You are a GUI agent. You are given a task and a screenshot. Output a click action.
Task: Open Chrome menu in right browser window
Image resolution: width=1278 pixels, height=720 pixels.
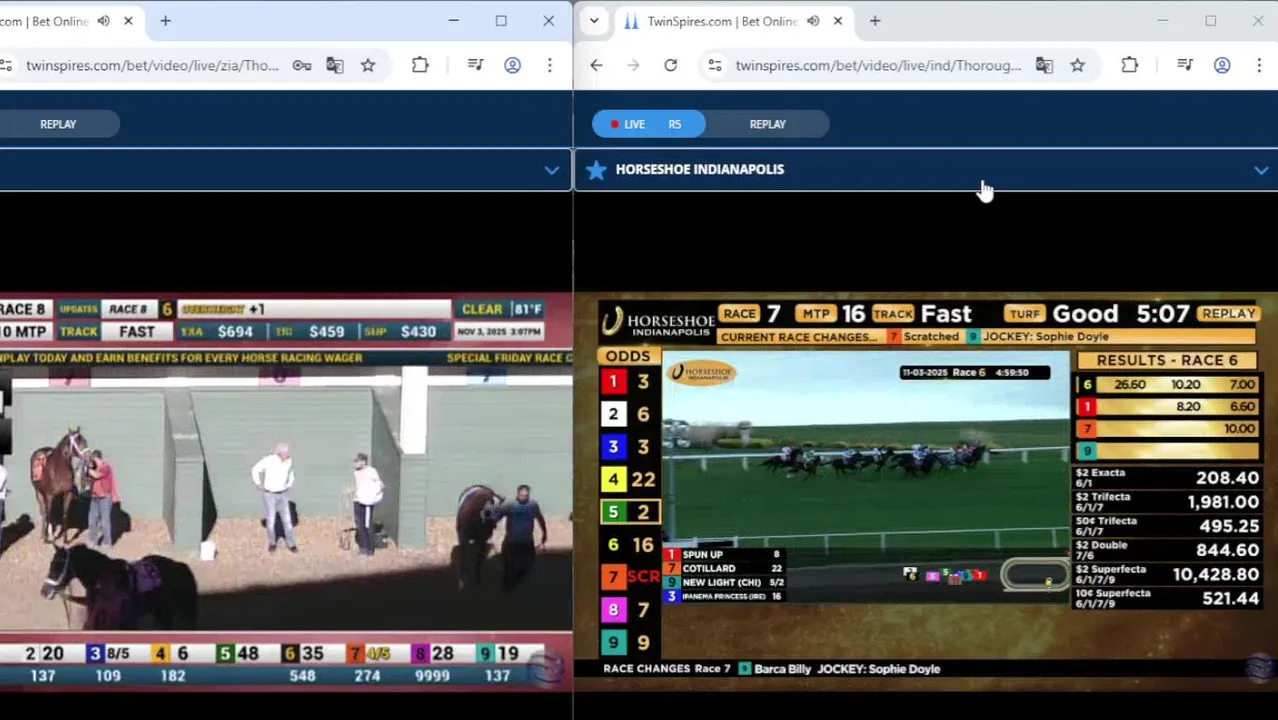[x=1259, y=65]
